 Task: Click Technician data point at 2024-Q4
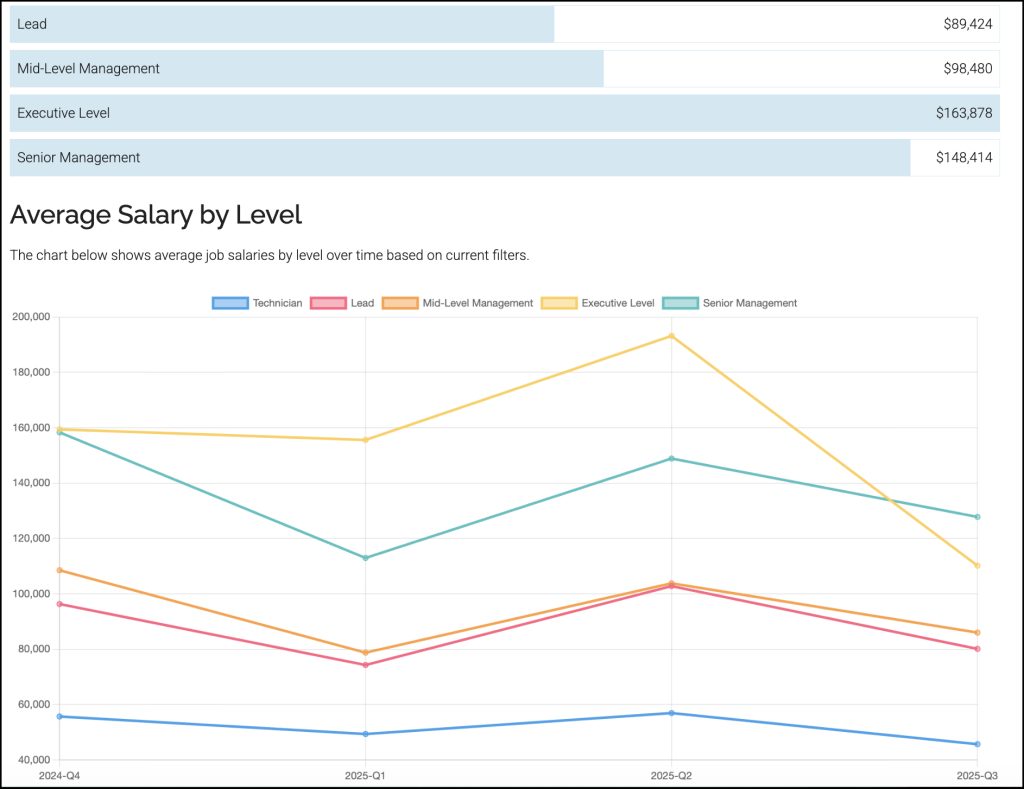coord(60,716)
